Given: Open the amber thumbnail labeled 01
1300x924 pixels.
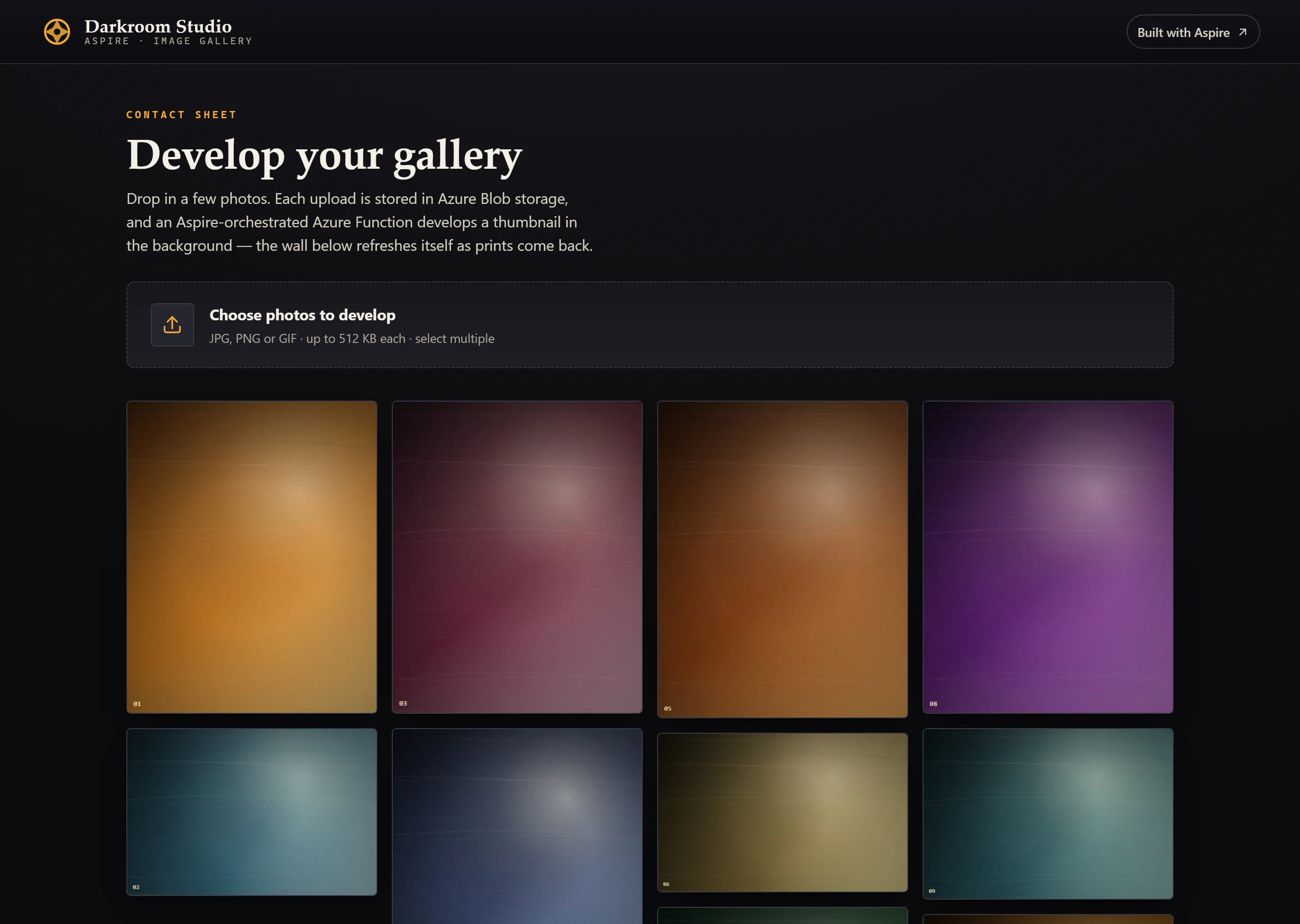Looking at the screenshot, I should 251,557.
